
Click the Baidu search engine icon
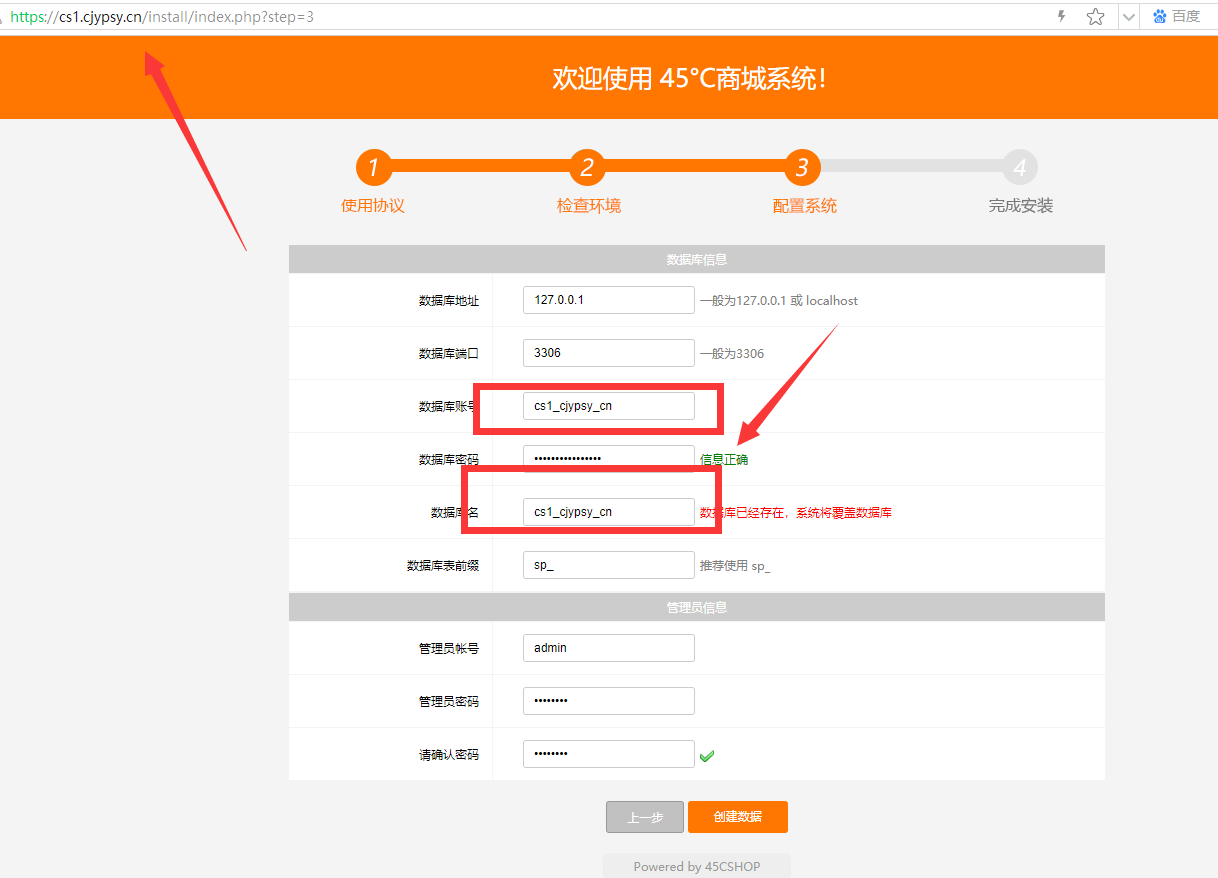(x=1160, y=16)
